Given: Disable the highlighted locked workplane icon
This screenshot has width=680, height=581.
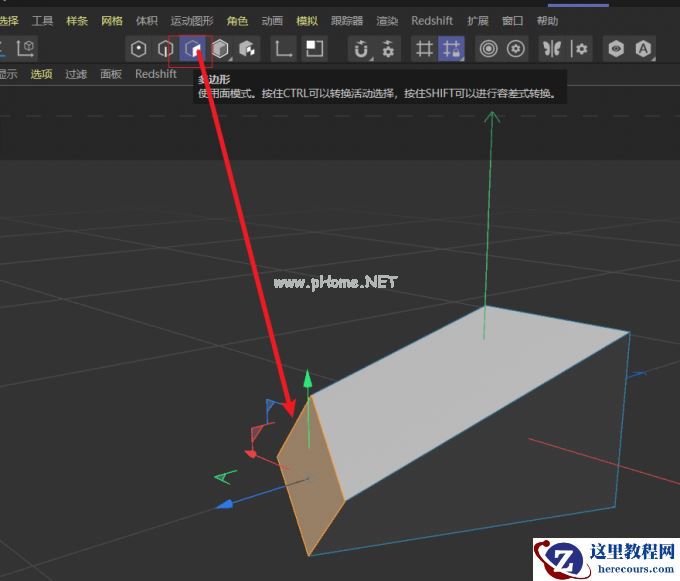Looking at the screenshot, I should click(x=451, y=48).
